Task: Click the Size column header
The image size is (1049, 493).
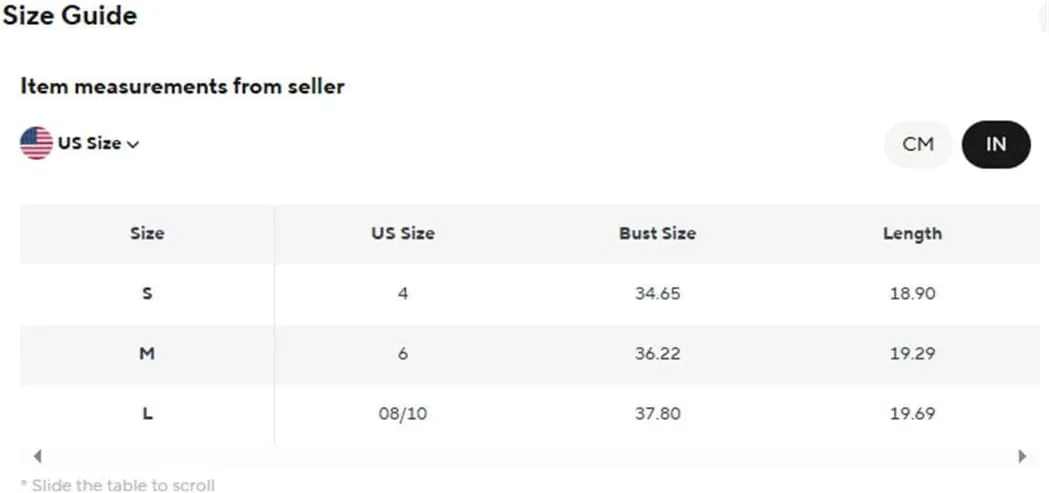Action: (x=147, y=233)
